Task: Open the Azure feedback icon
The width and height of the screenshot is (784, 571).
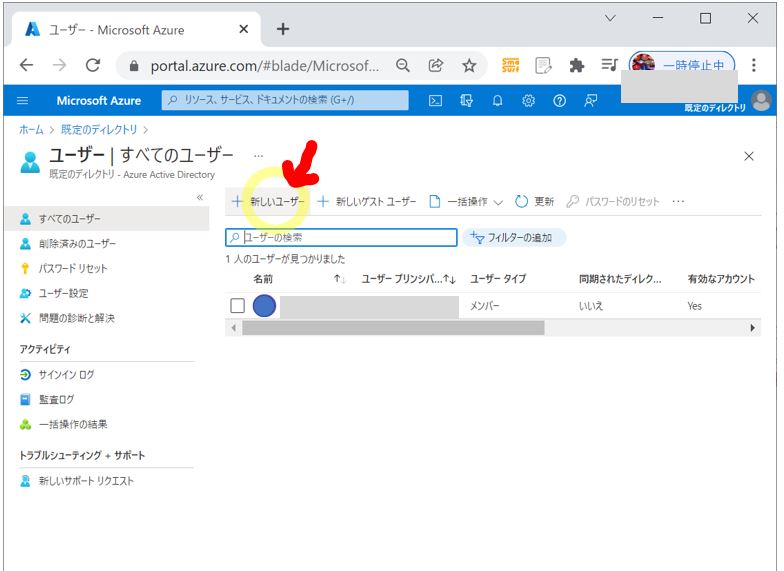Action: click(x=590, y=100)
